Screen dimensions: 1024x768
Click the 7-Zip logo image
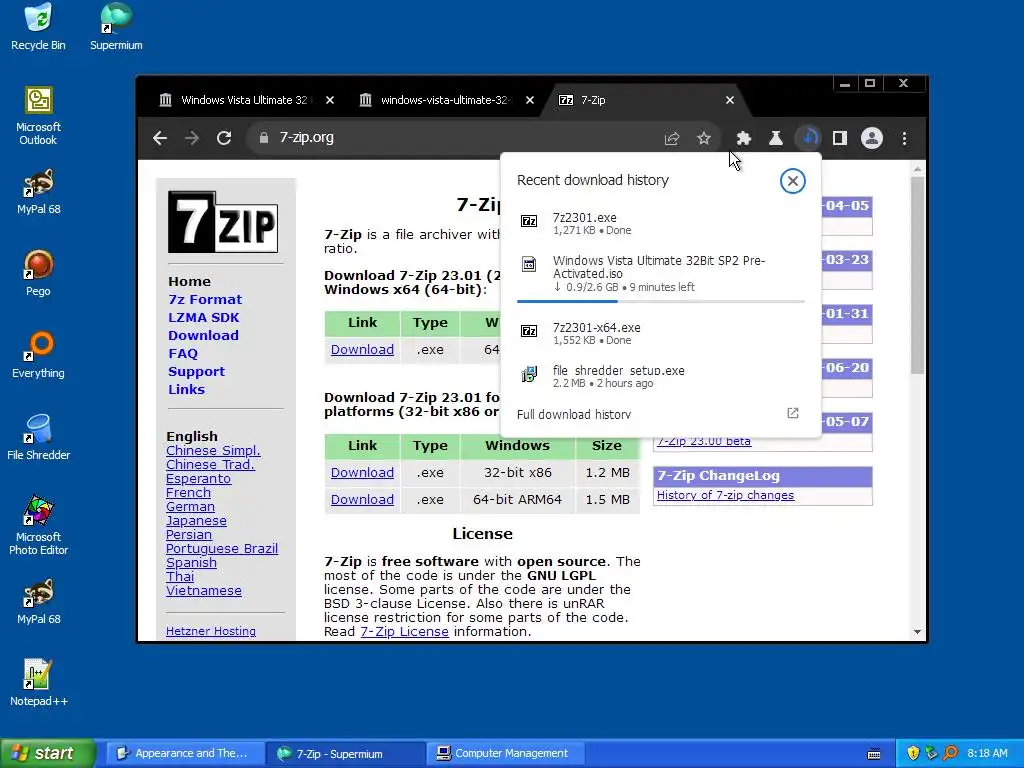pos(223,221)
